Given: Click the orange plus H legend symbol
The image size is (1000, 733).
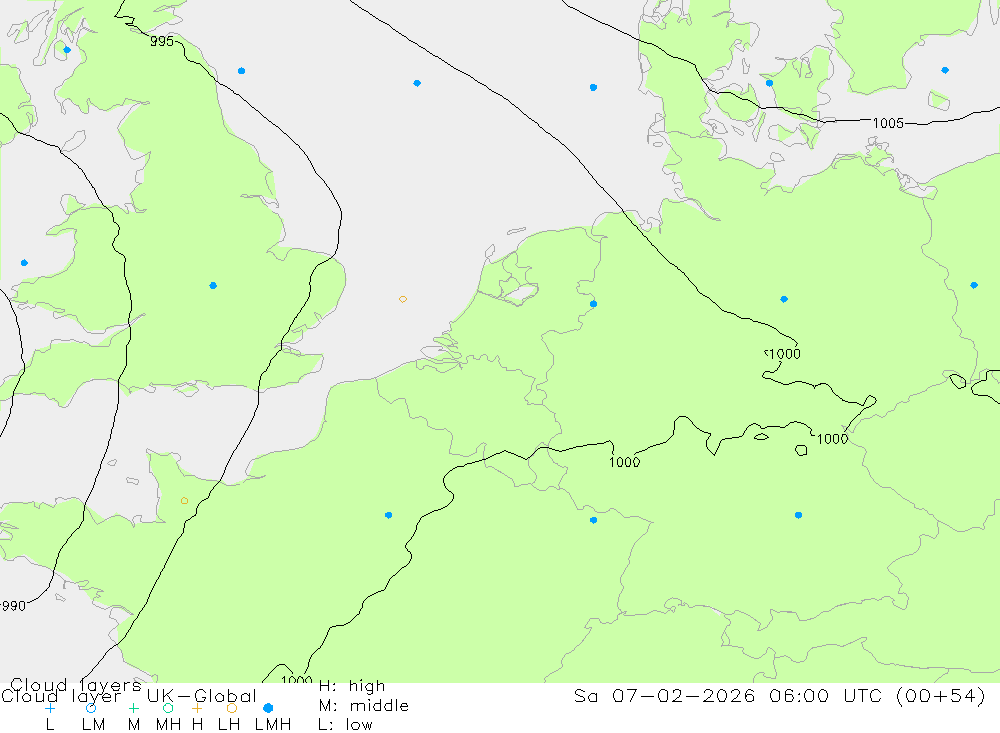Looking at the screenshot, I should click(197, 708).
